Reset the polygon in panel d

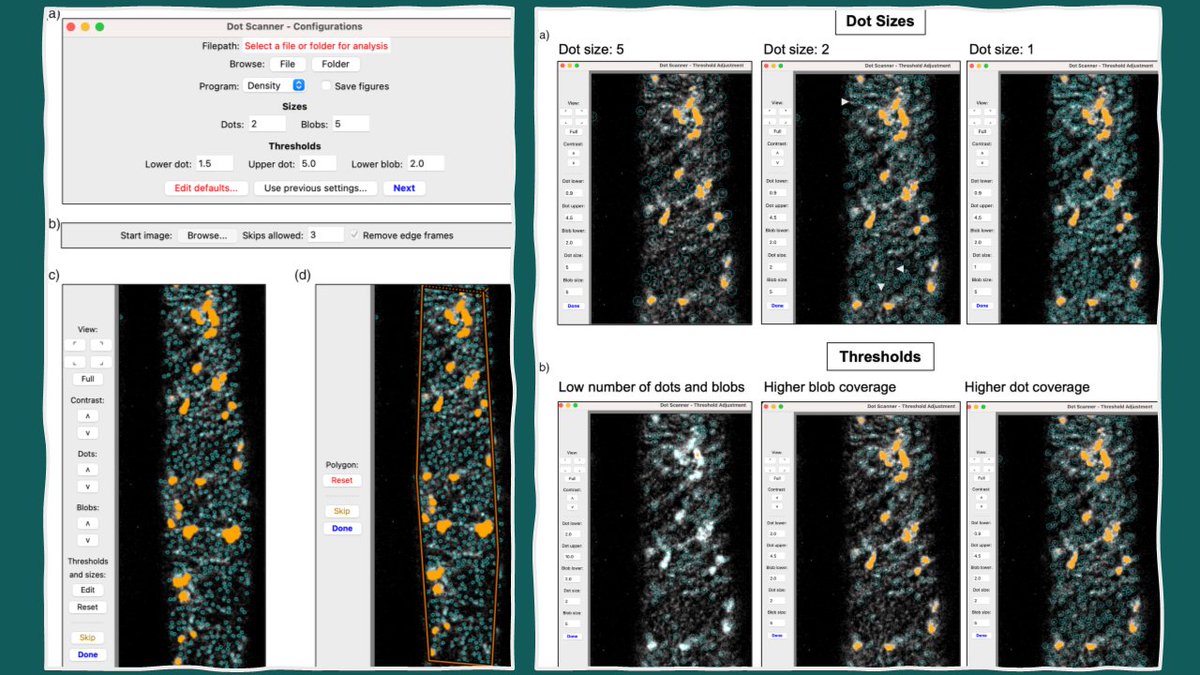pyautogui.click(x=342, y=480)
